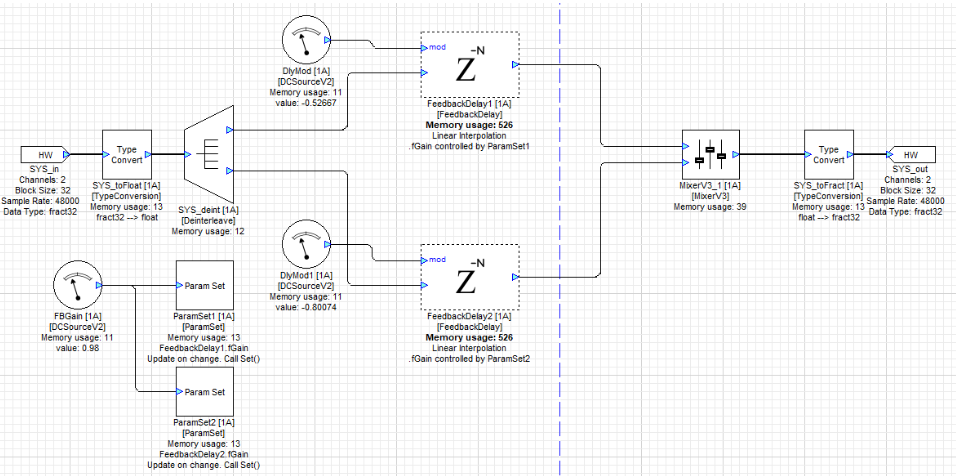956x476 pixels.
Task: Click the DlyMod value -0.52667 label
Action: [306, 102]
